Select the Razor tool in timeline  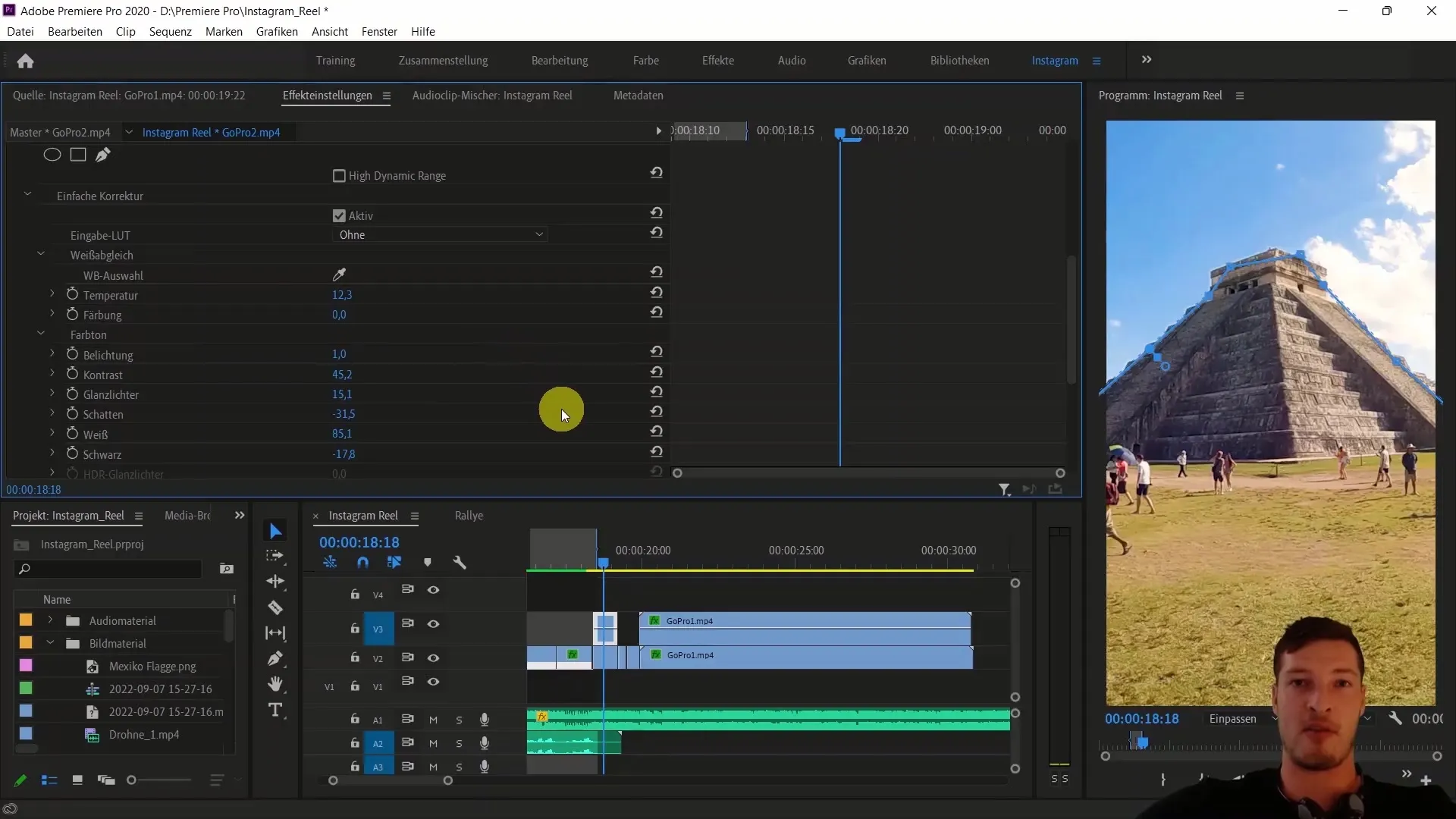coord(277,608)
